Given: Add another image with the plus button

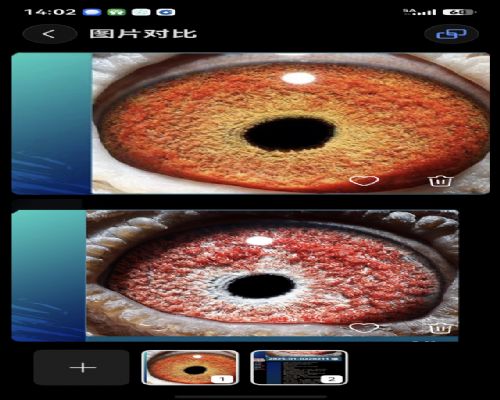Looking at the screenshot, I should pyautogui.click(x=82, y=367).
